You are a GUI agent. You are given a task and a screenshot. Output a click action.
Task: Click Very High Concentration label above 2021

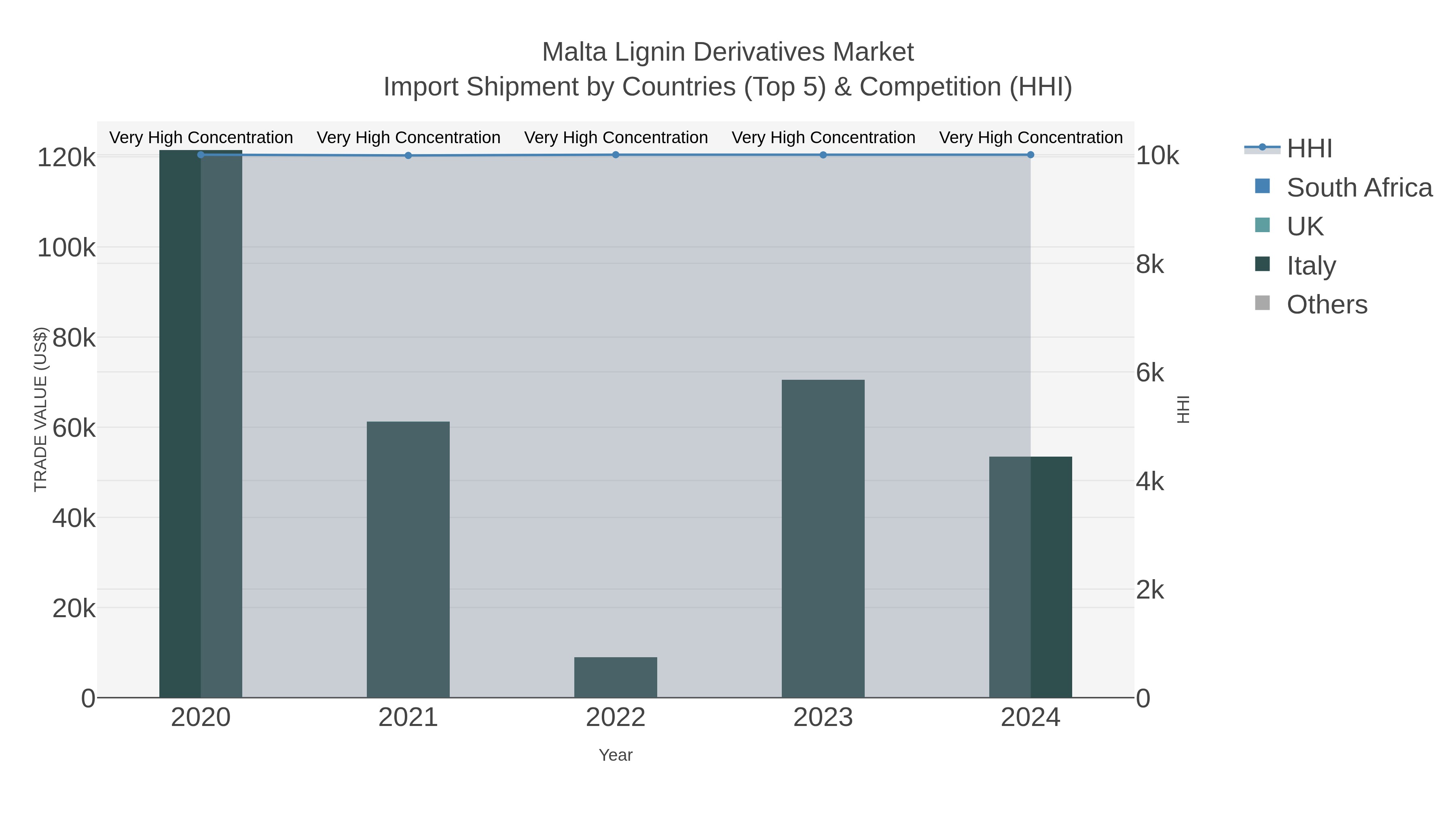coord(408,138)
